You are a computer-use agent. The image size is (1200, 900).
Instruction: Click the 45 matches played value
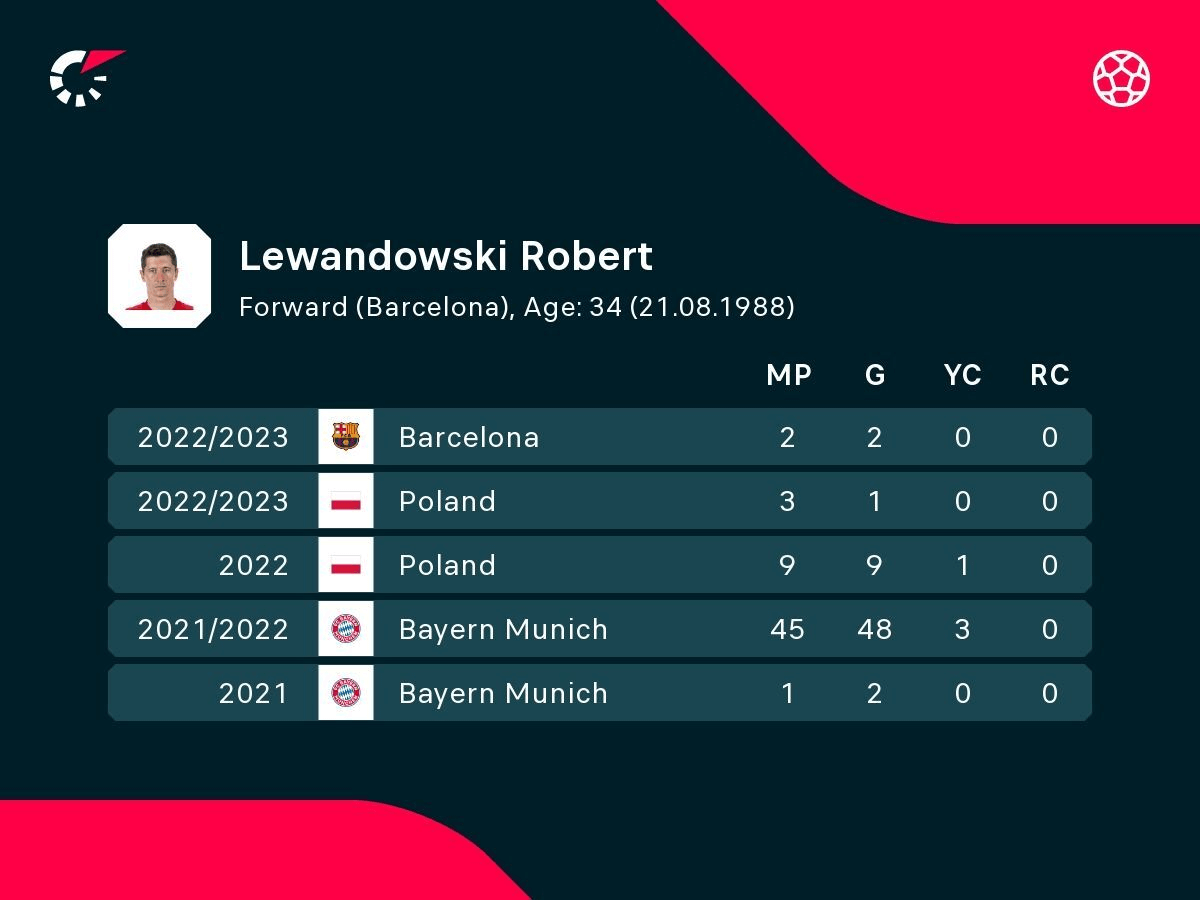point(788,629)
